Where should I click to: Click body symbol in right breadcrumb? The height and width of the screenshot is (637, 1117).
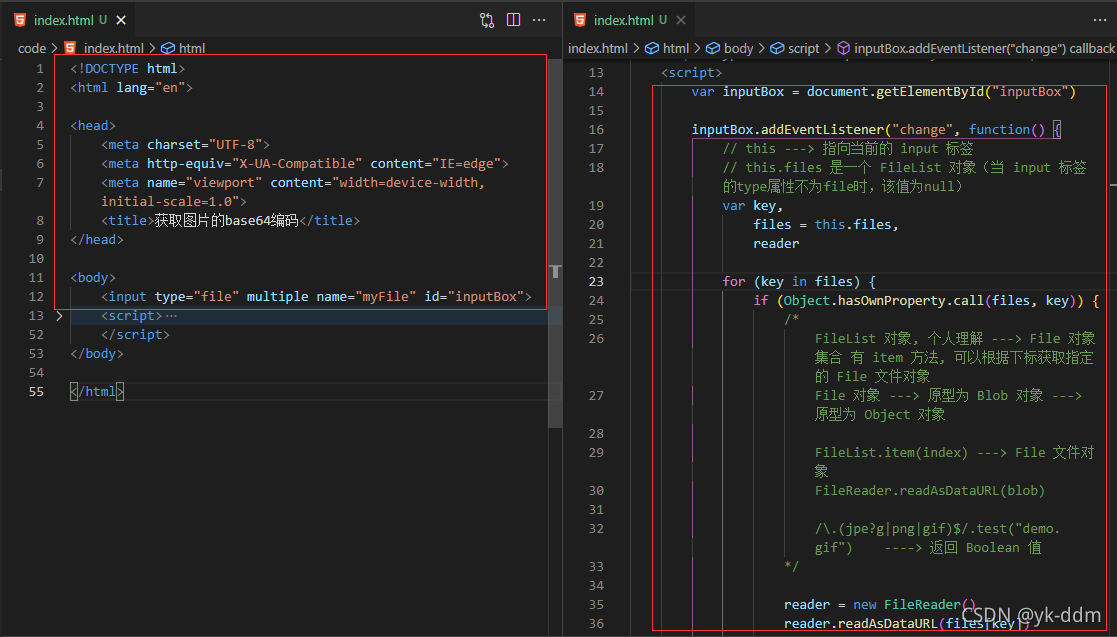coord(729,48)
